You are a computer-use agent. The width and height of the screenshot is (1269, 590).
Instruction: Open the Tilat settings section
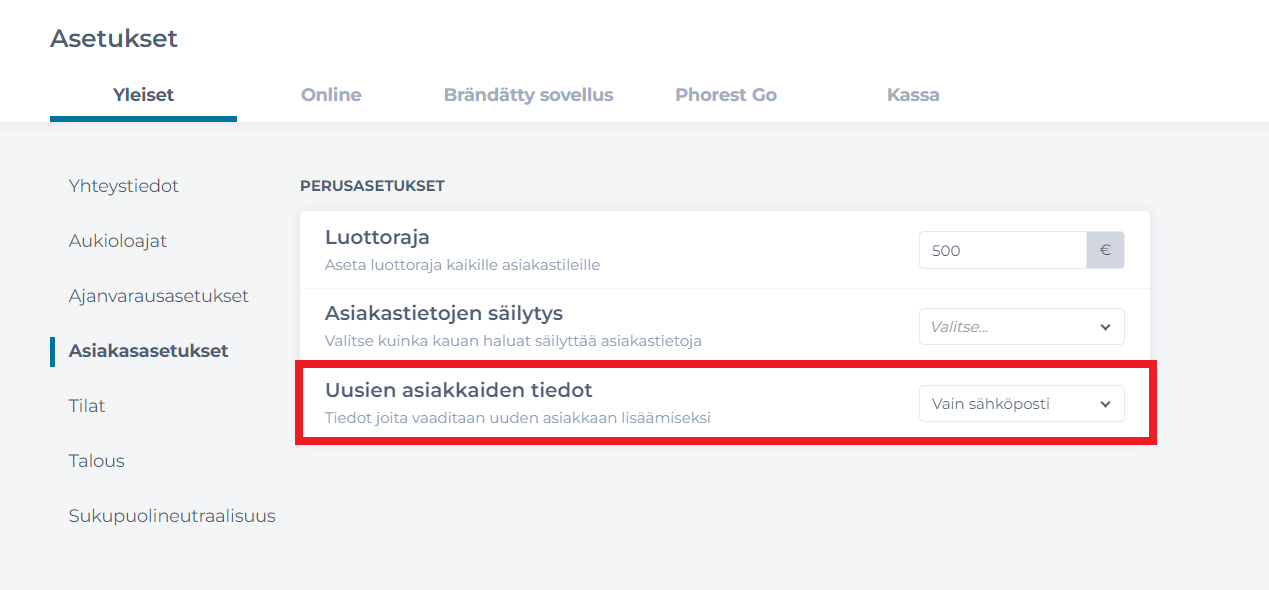[86, 405]
